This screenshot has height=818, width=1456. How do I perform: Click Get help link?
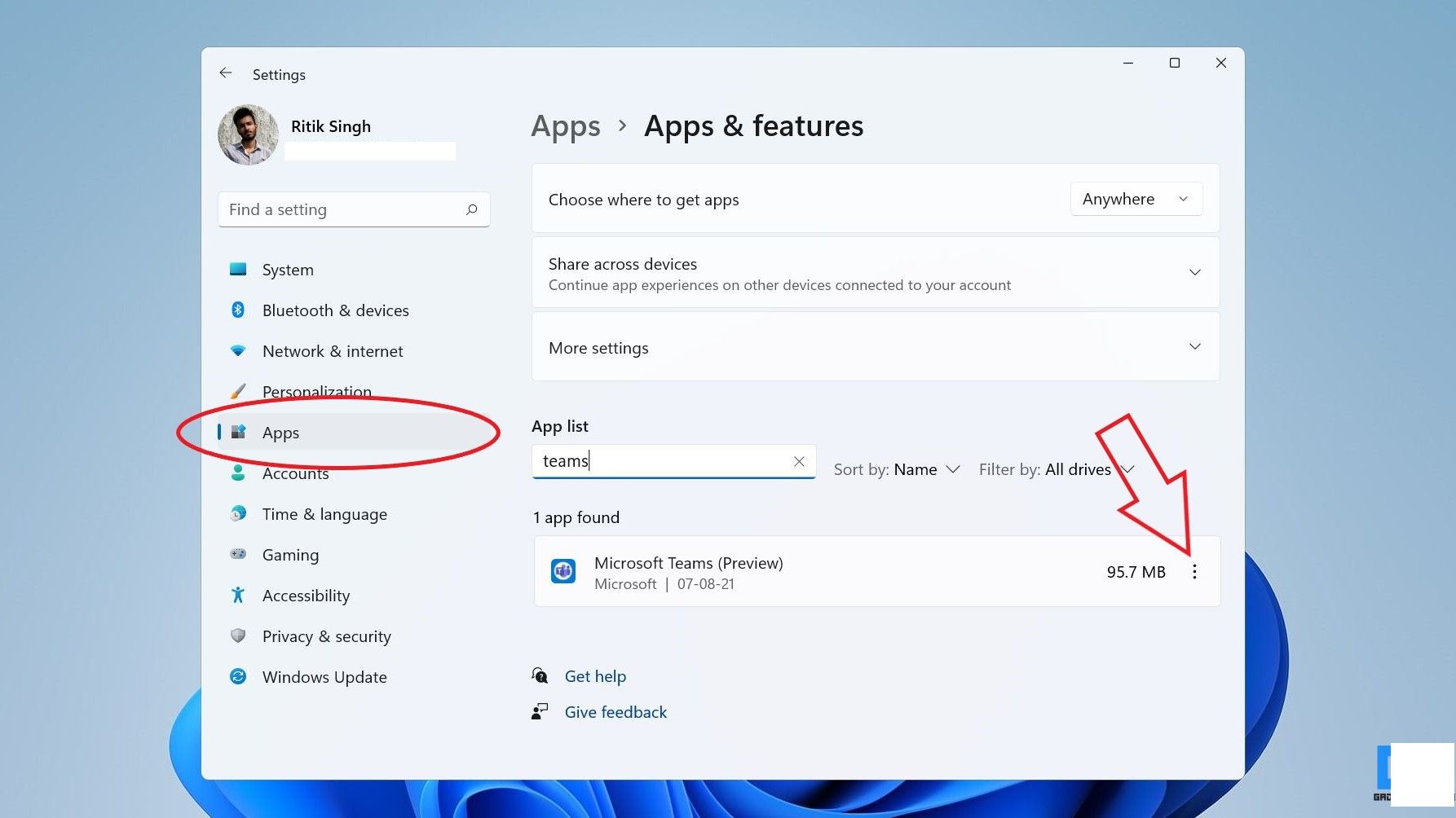tap(595, 676)
